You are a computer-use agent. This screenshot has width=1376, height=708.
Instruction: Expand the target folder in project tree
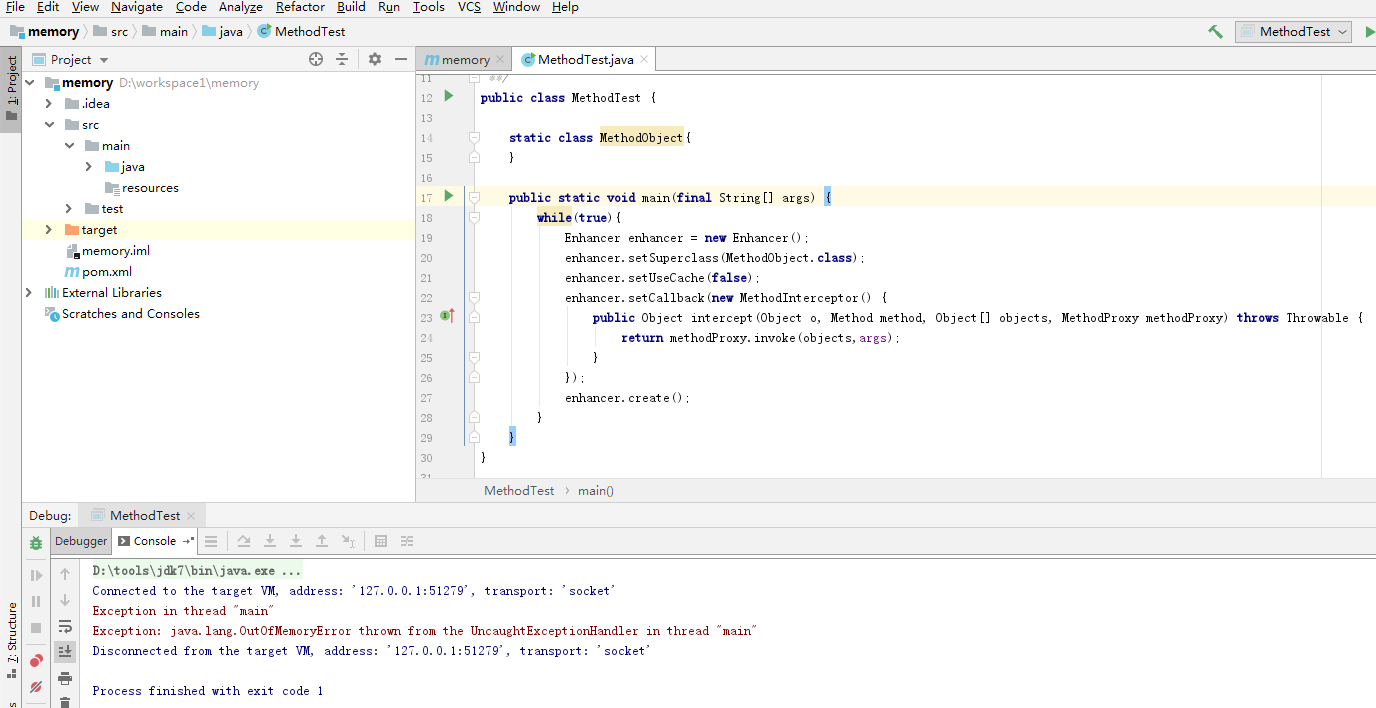click(49, 230)
